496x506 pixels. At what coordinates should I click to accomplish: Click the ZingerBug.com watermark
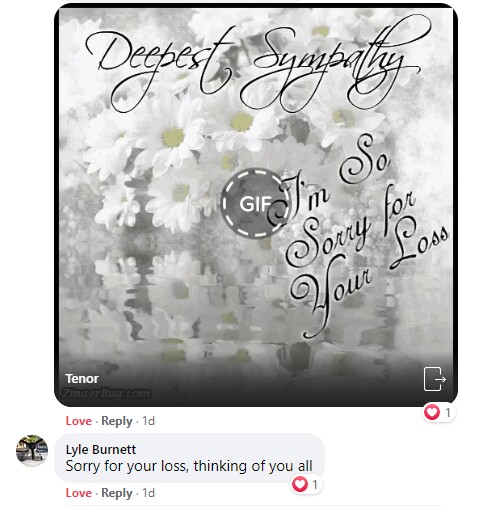[x=106, y=394]
